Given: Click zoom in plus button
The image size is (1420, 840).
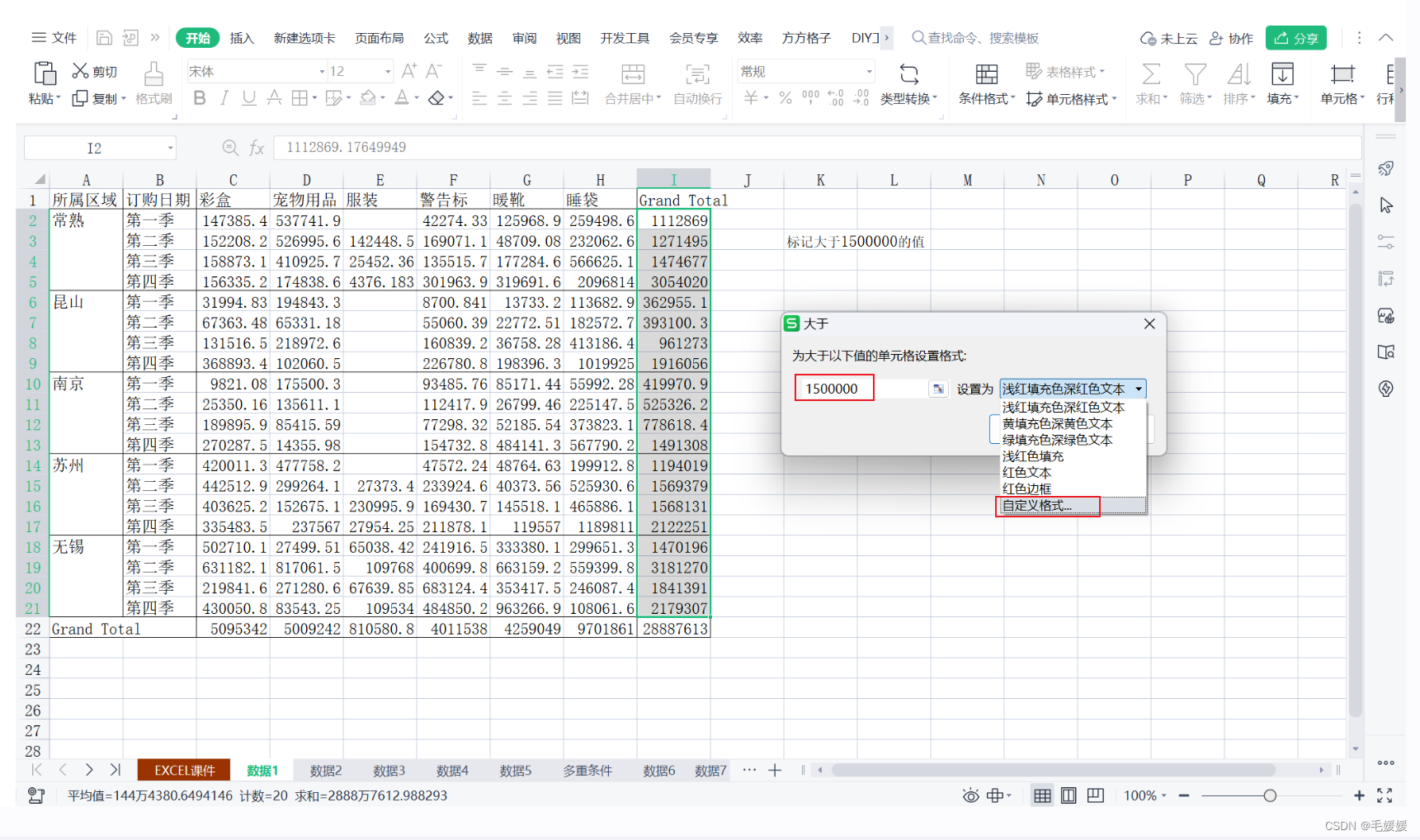Looking at the screenshot, I should click(1359, 795).
